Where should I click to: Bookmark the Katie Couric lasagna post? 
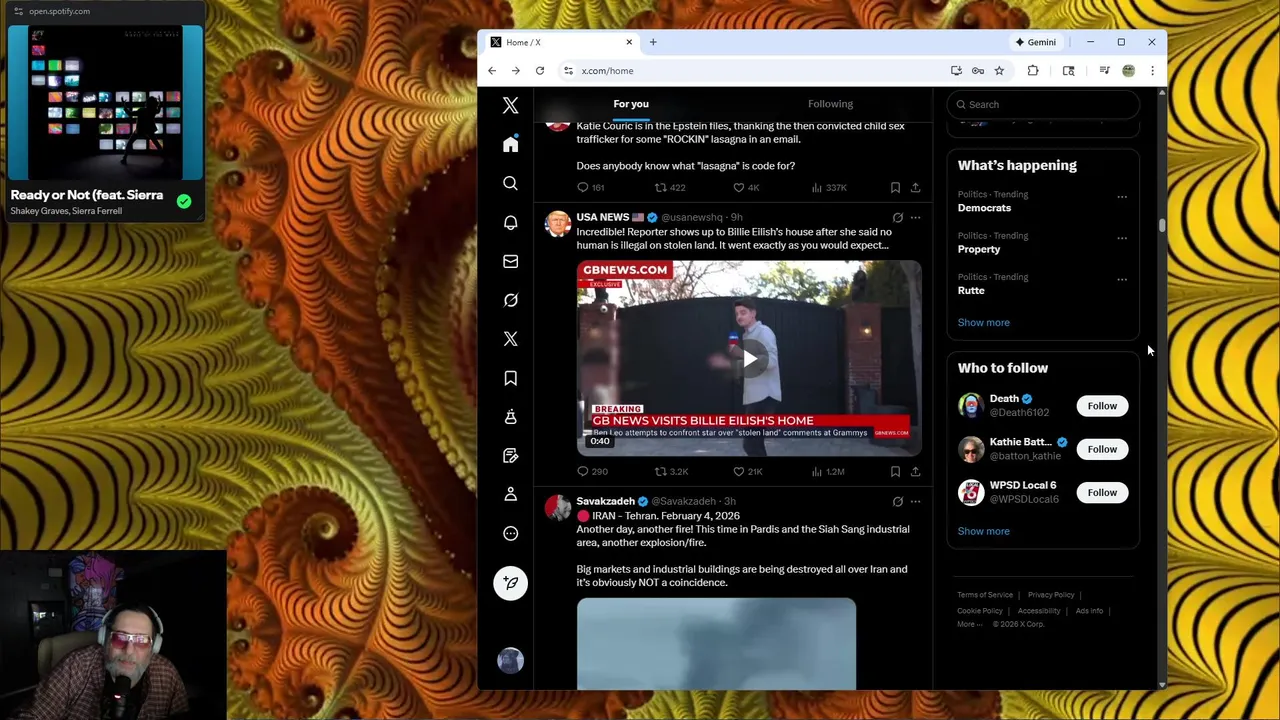click(x=895, y=187)
